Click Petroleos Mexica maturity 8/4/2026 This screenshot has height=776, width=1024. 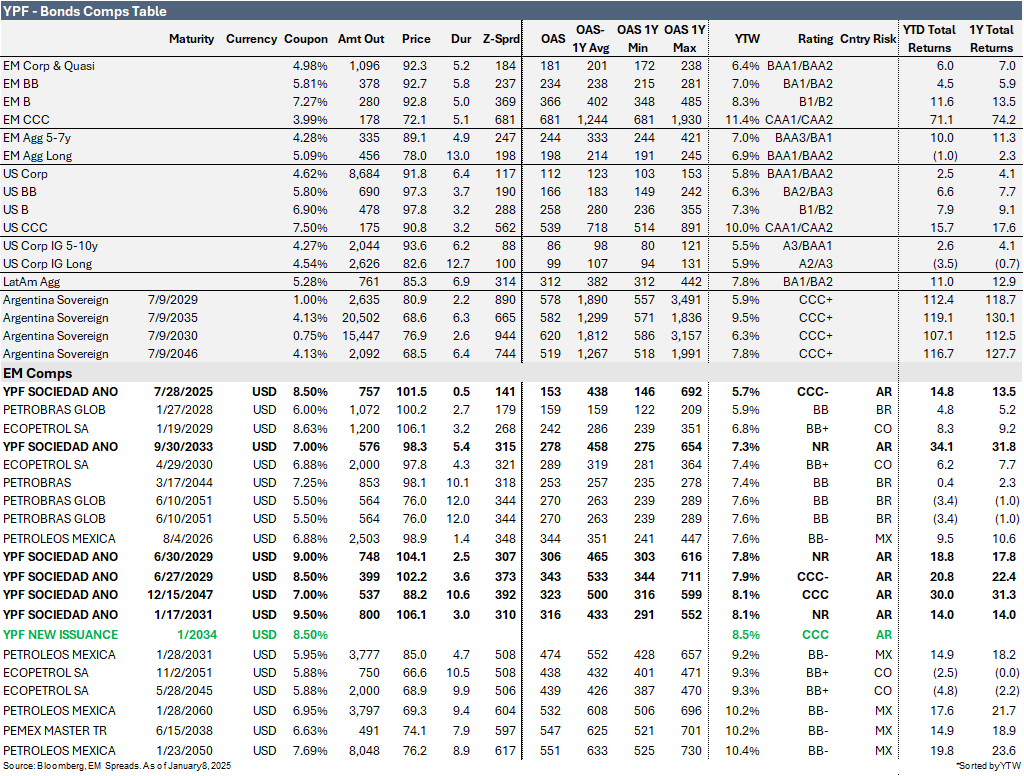click(x=188, y=539)
